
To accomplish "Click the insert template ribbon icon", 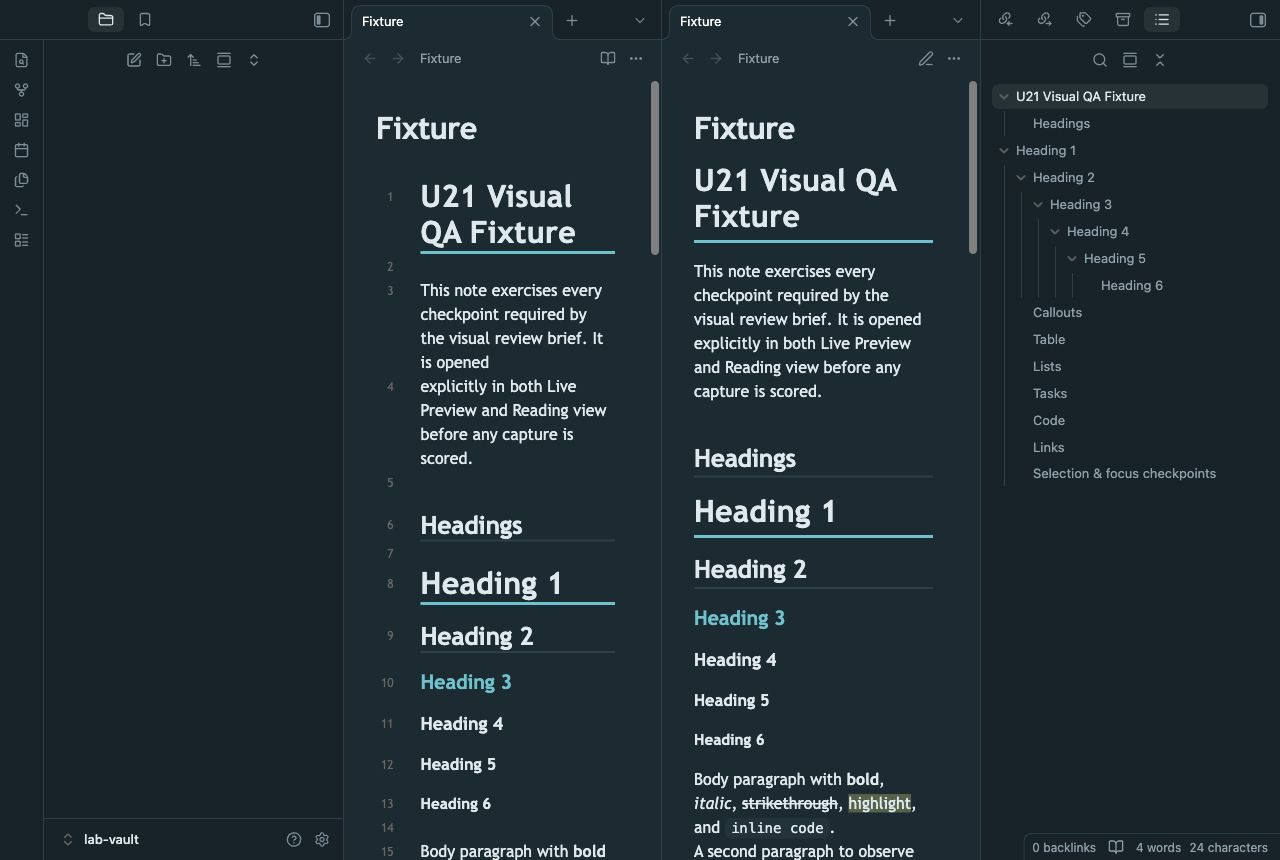I will [x=21, y=180].
